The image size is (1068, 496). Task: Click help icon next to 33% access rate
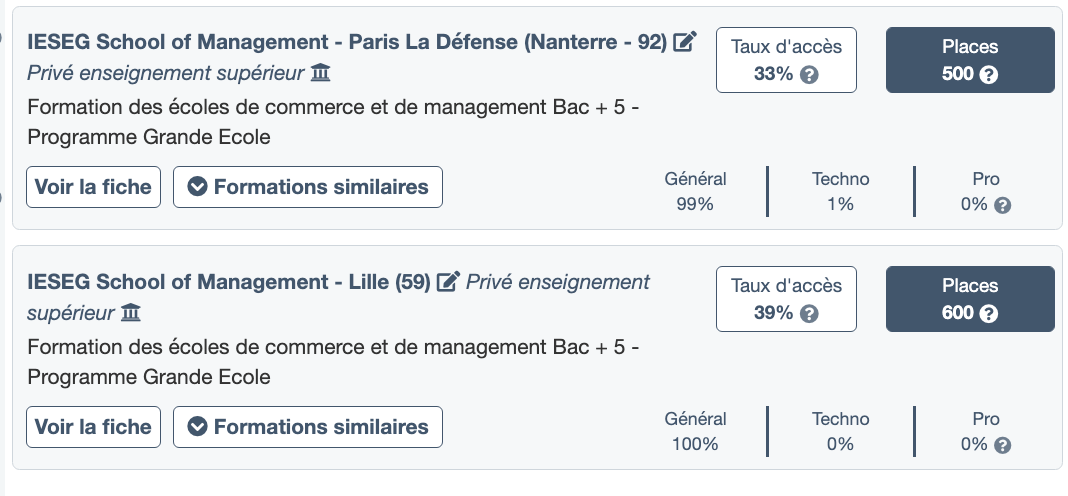pyautogui.click(x=810, y=75)
